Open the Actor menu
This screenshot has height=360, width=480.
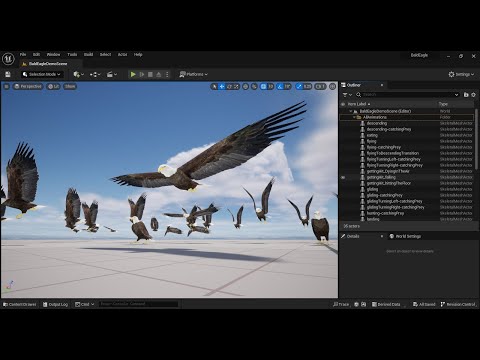tap(122, 54)
